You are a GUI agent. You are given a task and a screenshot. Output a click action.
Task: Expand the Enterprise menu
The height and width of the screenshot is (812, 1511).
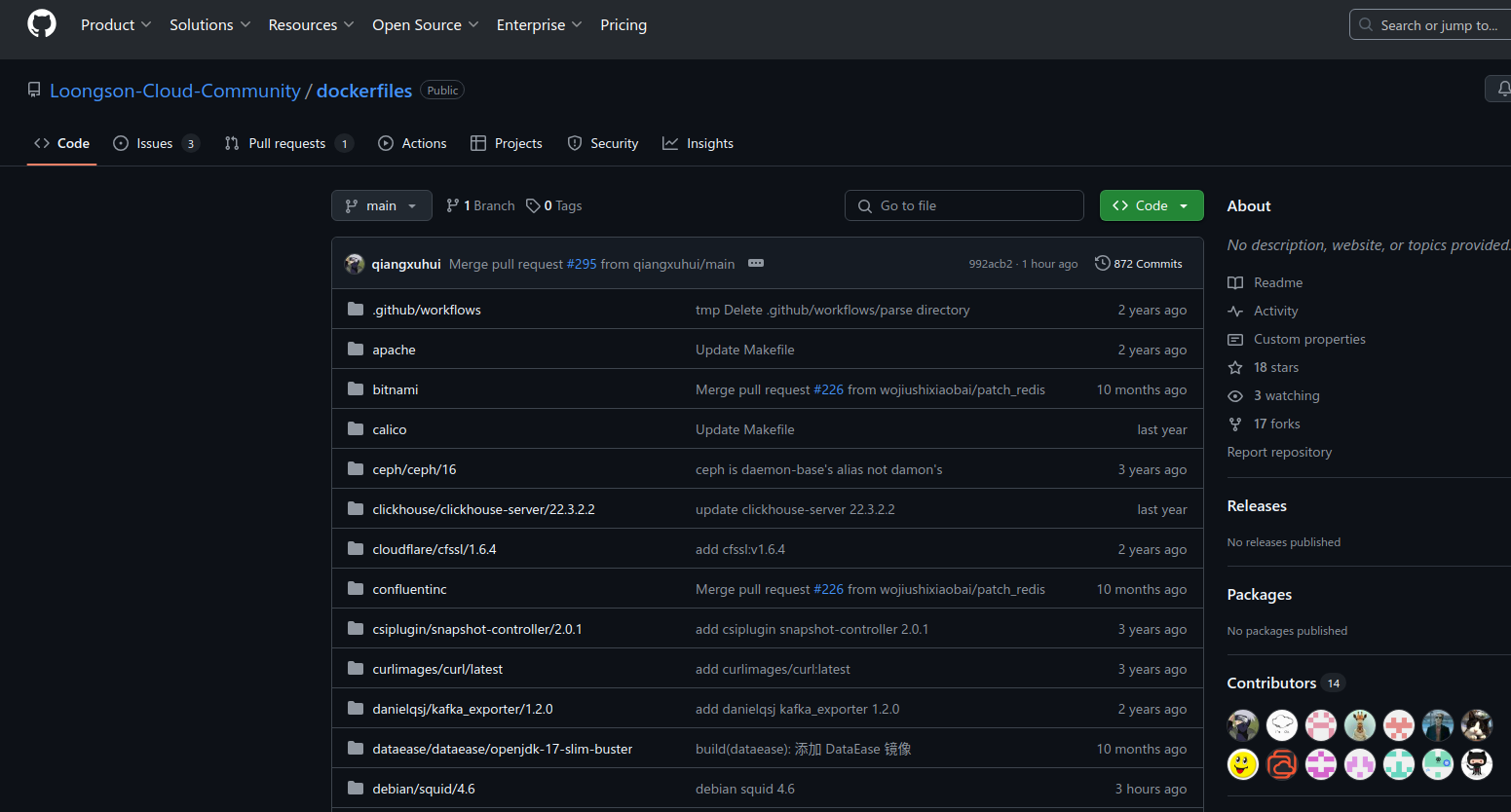[540, 24]
